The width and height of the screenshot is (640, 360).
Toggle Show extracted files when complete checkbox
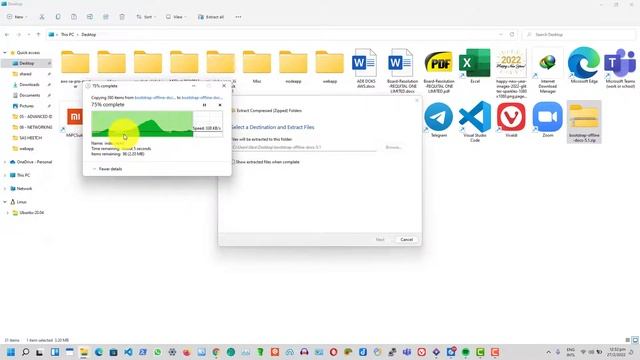click(x=233, y=162)
